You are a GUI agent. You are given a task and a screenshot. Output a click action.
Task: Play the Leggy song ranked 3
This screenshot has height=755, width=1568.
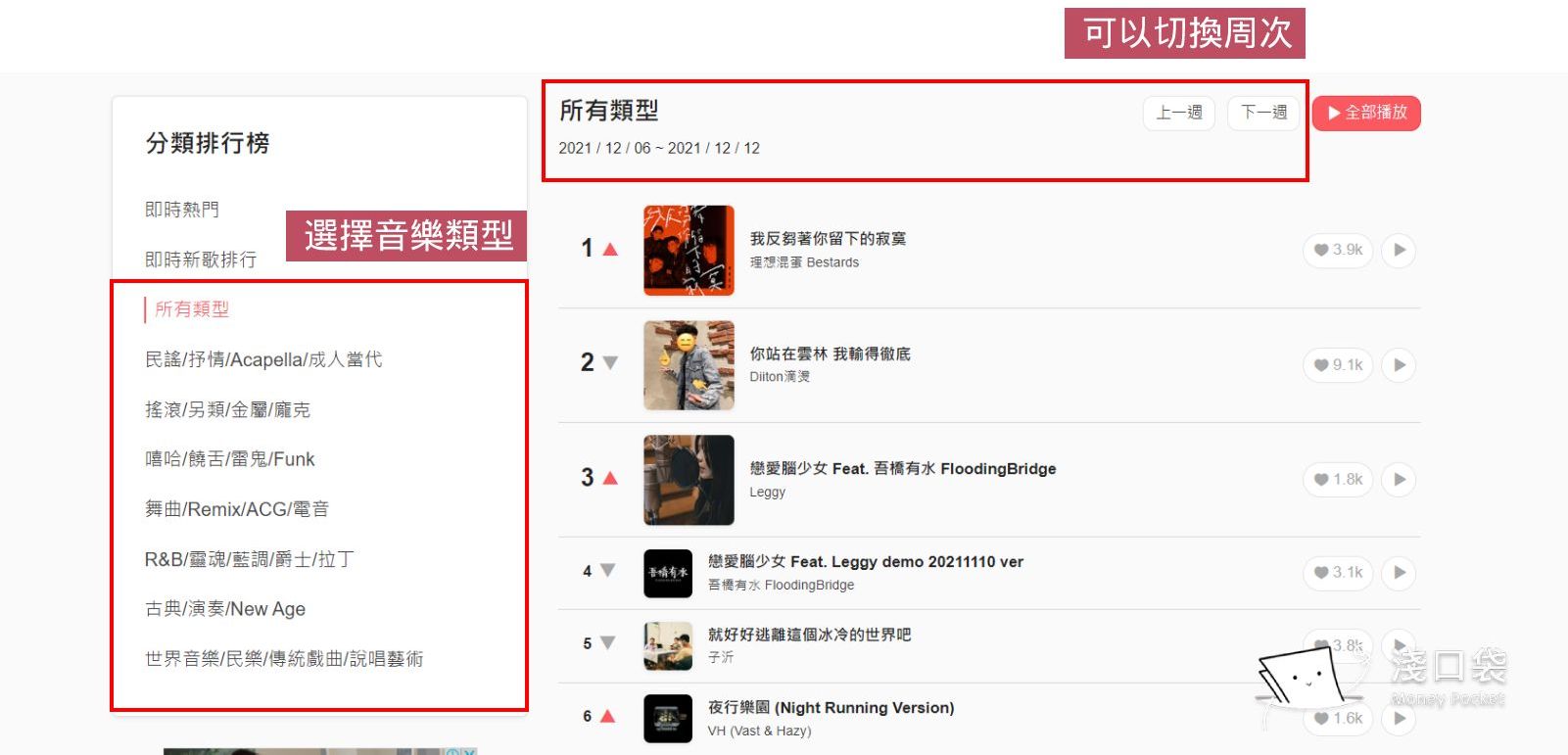coord(1399,479)
